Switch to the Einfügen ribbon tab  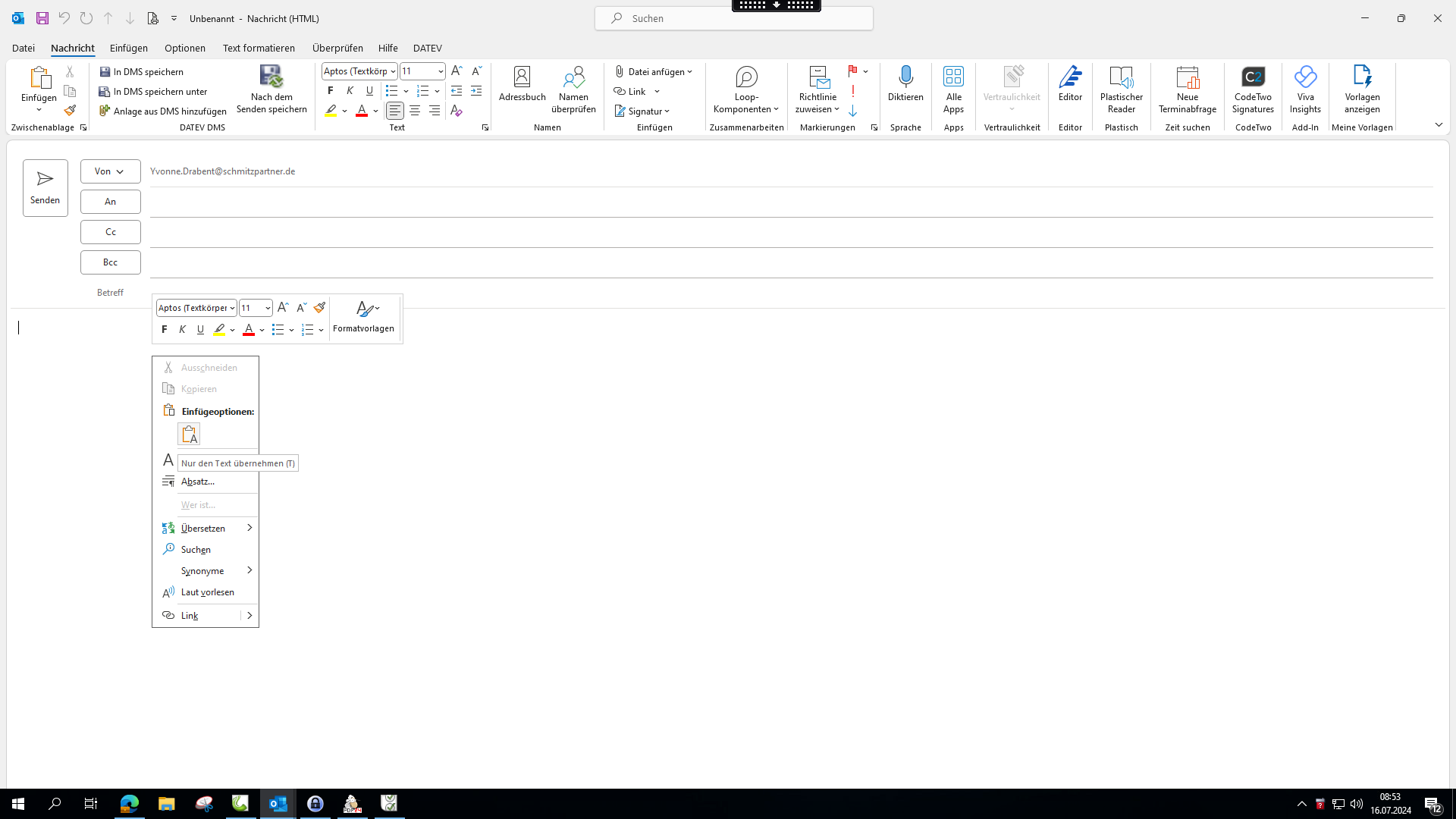(x=128, y=48)
